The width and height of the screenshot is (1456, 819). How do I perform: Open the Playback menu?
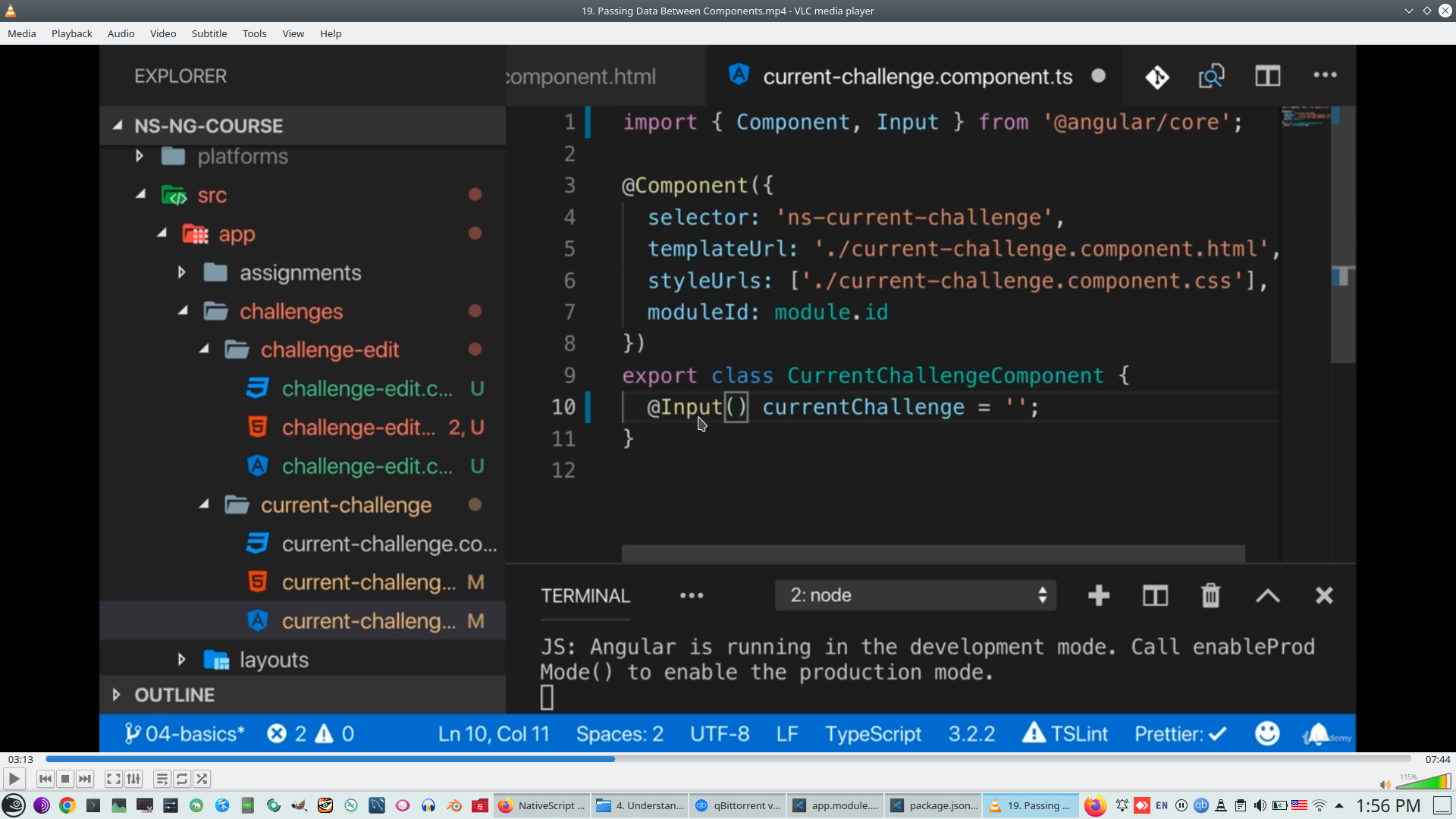71,33
